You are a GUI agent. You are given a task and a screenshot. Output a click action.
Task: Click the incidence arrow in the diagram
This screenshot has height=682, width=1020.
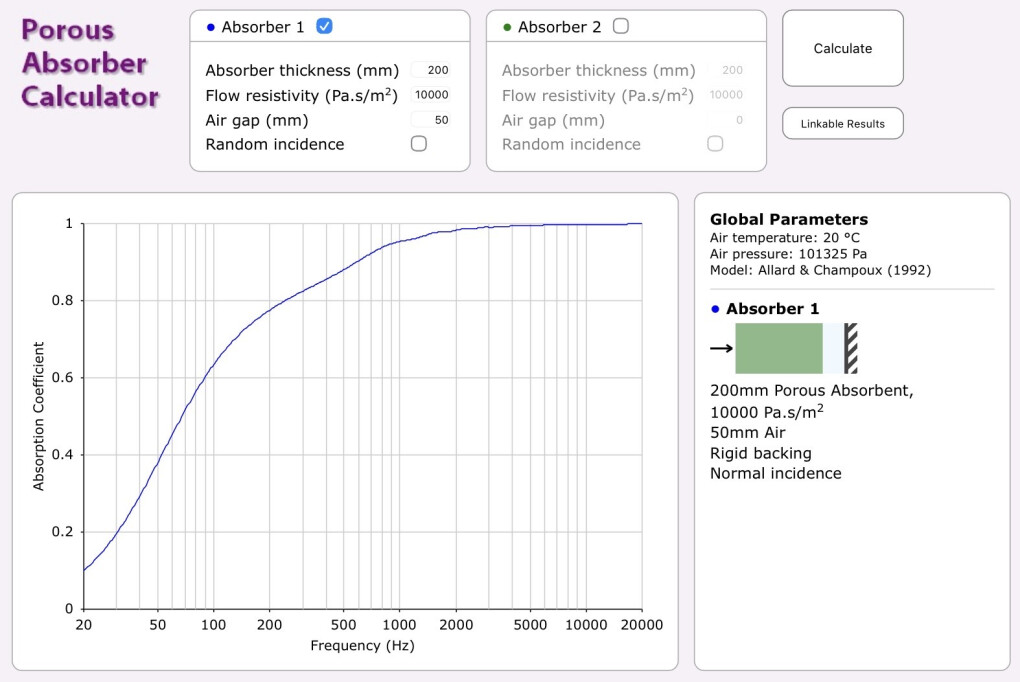click(721, 348)
